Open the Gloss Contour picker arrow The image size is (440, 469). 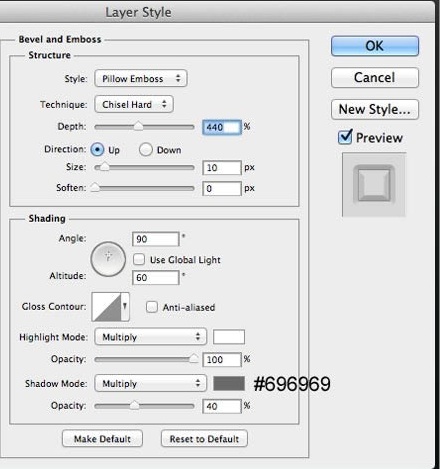[125, 307]
